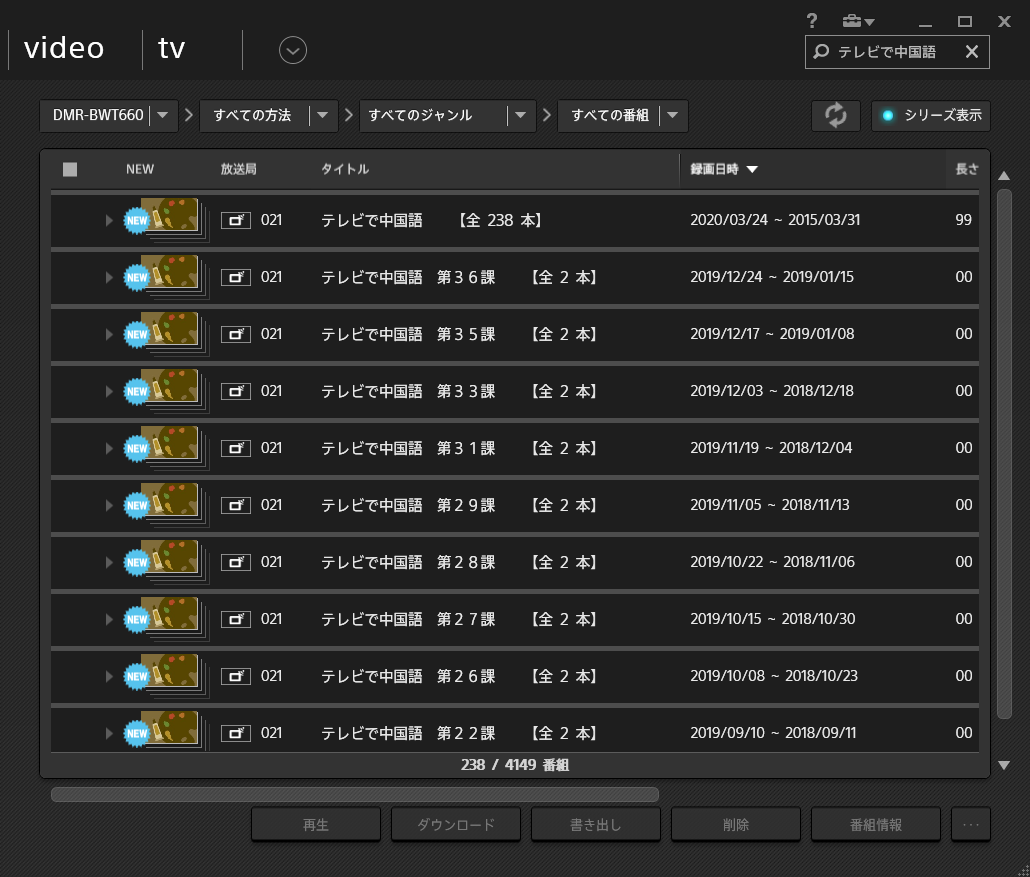Click the refresh list icon button
Image resolution: width=1030 pixels, height=877 pixels.
pos(835,116)
